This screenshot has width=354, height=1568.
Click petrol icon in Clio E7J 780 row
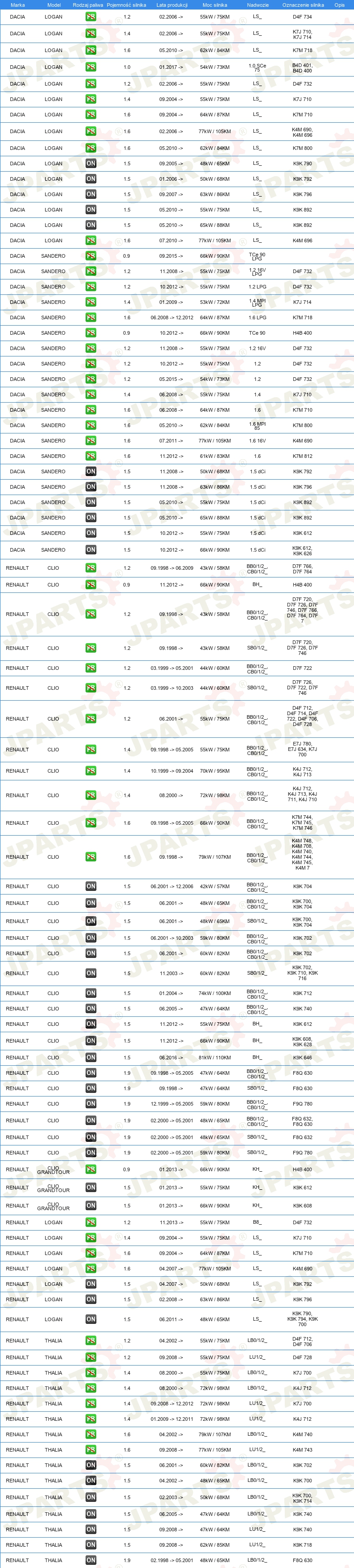[91, 749]
